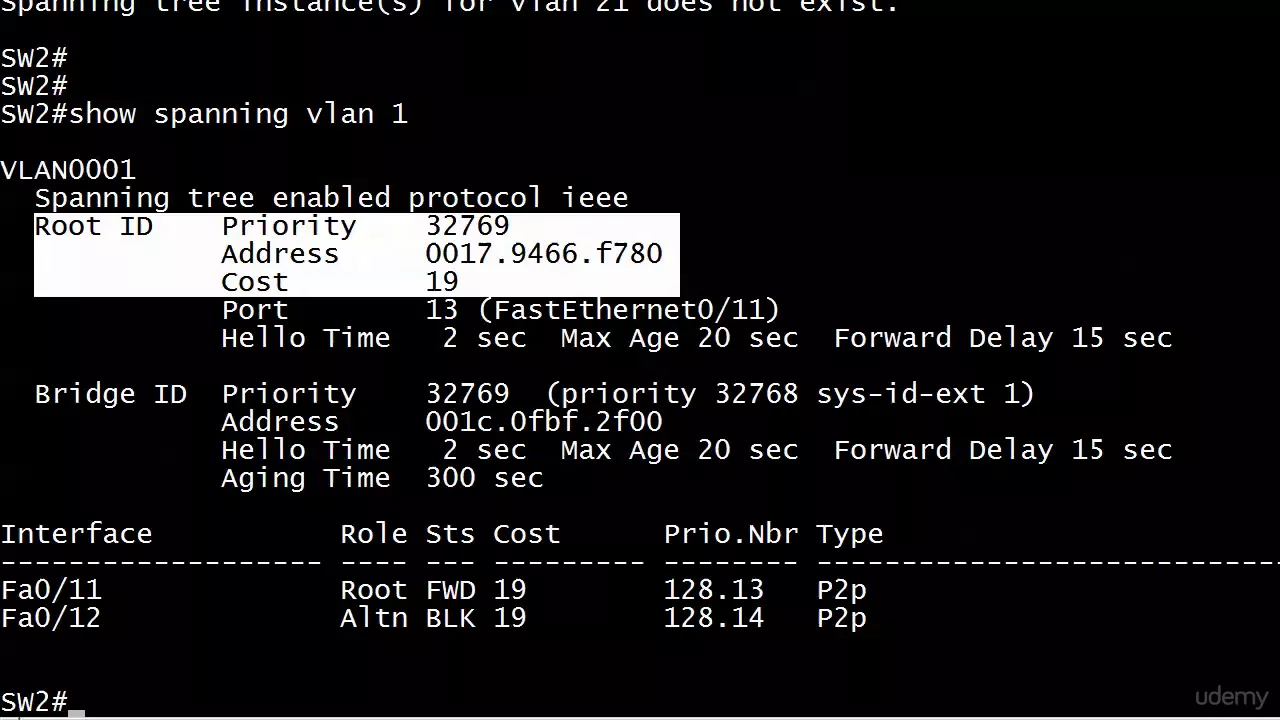Click the Altn role for Fa0/12
The width and height of the screenshot is (1280, 720).
point(374,618)
